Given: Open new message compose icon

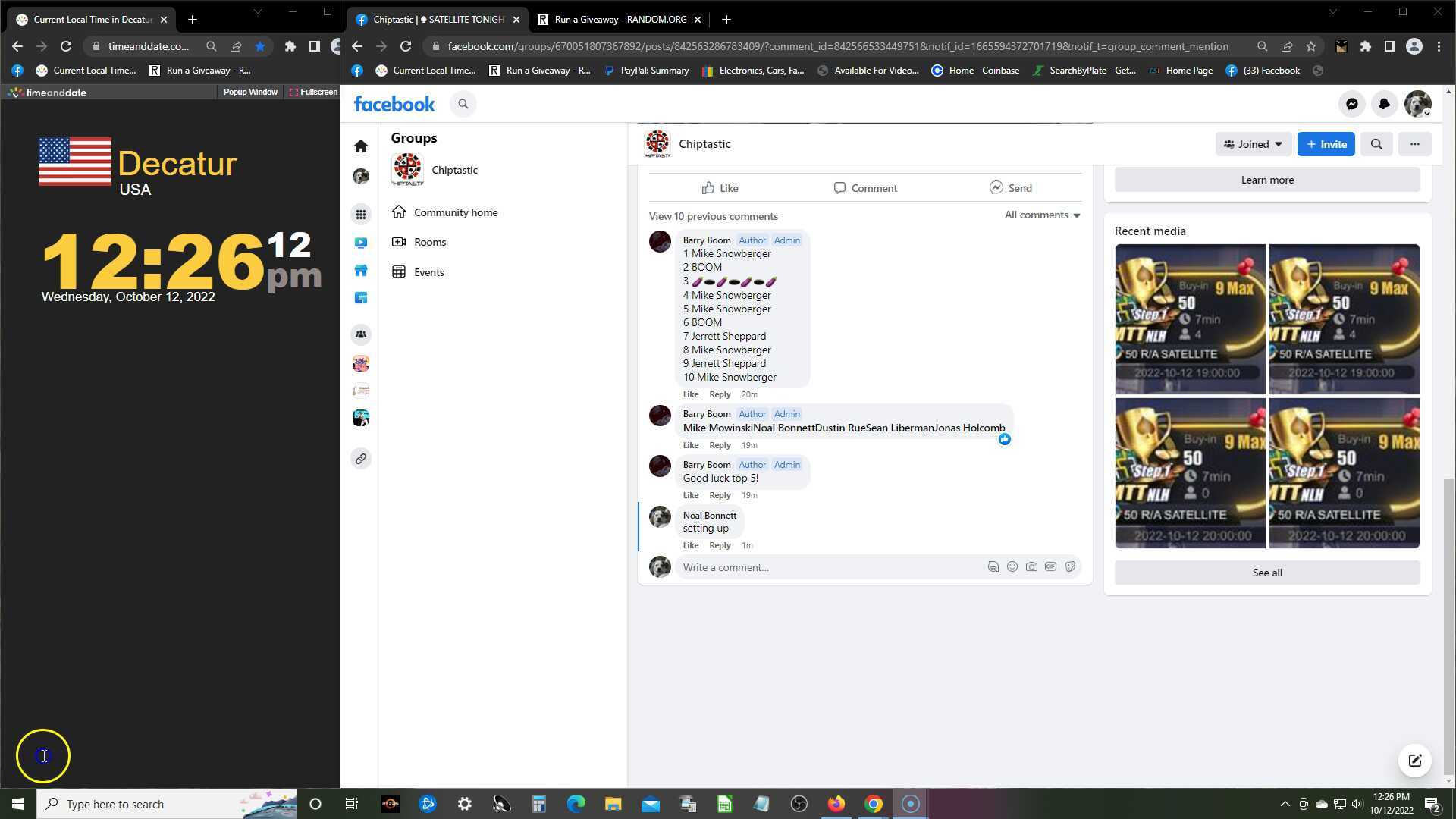Looking at the screenshot, I should [1414, 761].
